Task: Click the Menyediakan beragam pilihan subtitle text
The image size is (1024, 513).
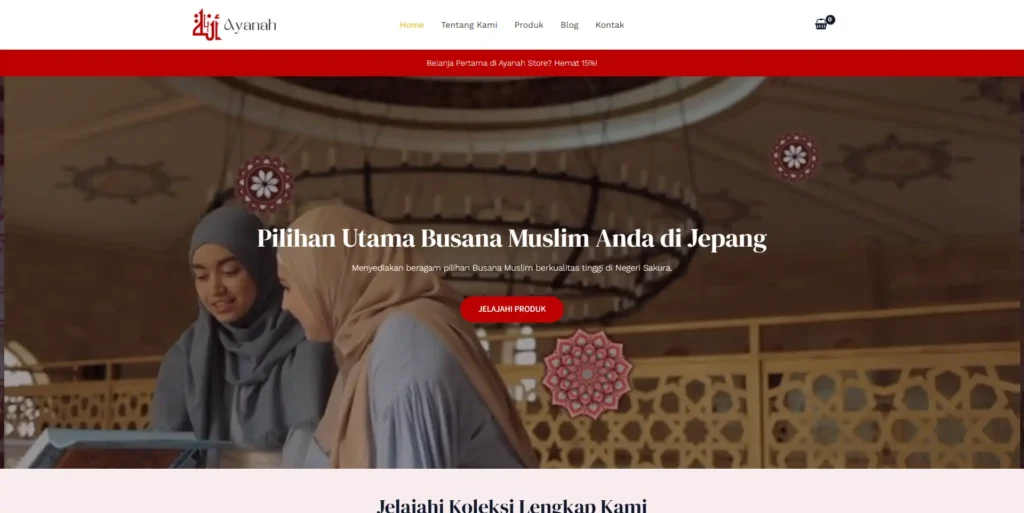Action: click(x=512, y=268)
